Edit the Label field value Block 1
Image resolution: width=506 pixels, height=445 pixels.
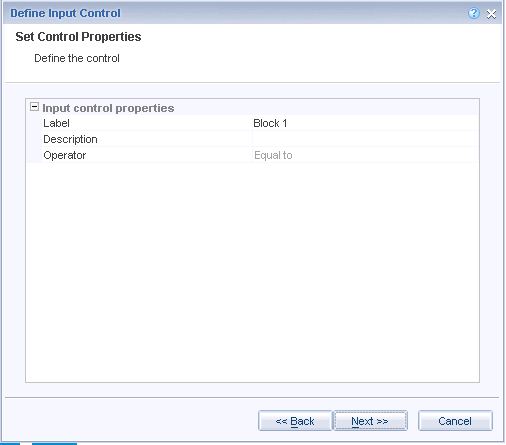[365, 123]
